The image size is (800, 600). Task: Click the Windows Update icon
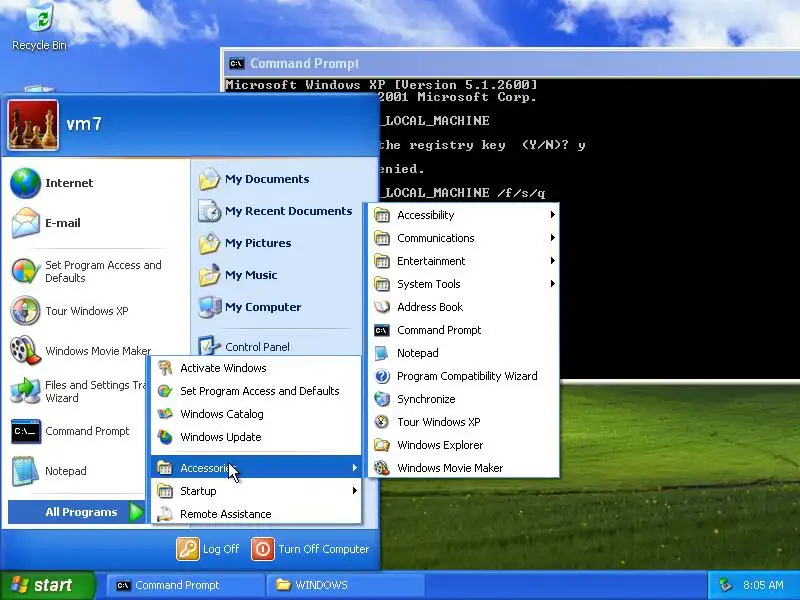tap(165, 437)
